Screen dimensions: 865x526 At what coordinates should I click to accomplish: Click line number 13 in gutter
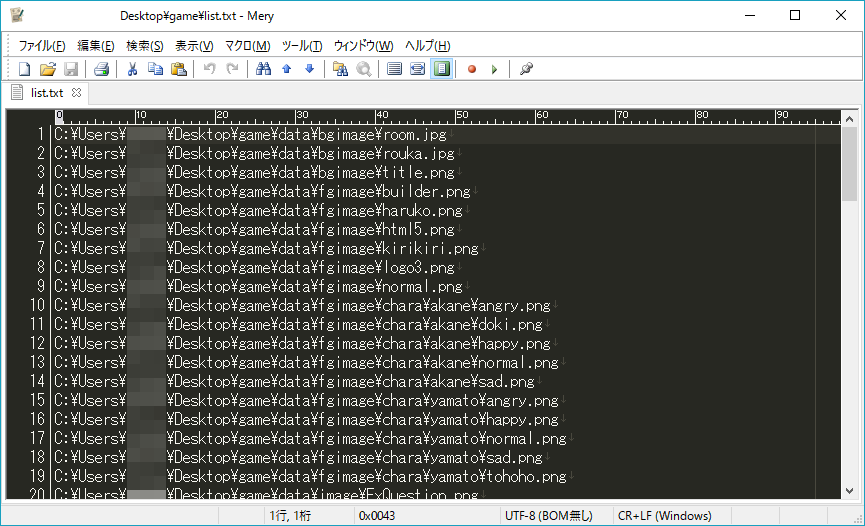click(x=37, y=363)
